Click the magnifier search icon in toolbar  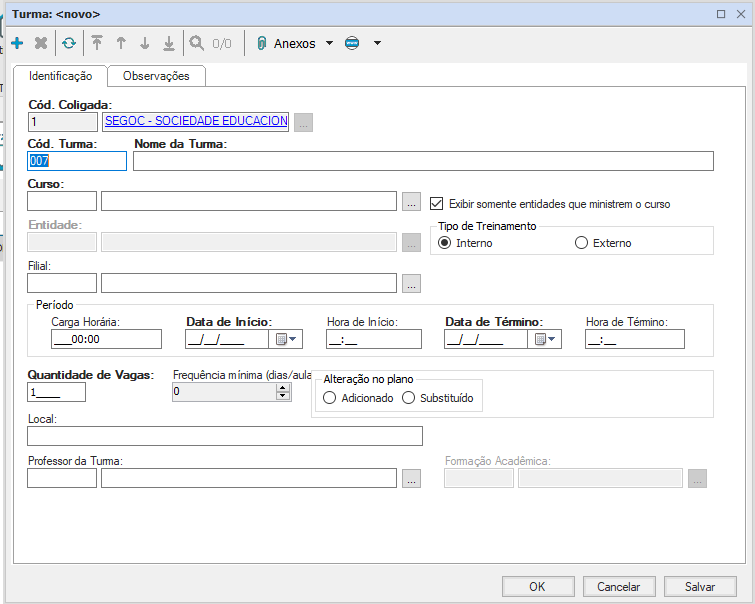coord(197,43)
